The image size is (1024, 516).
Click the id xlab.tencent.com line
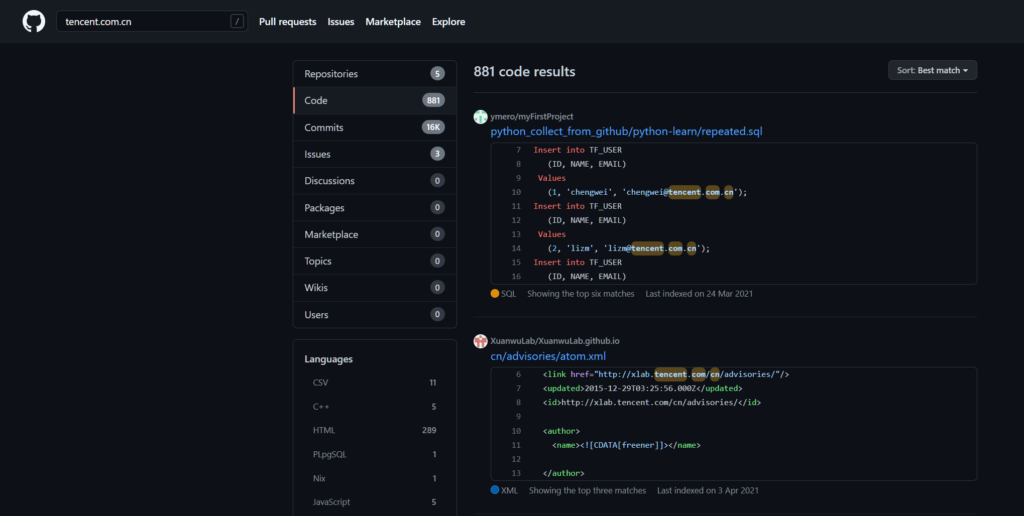(651, 402)
